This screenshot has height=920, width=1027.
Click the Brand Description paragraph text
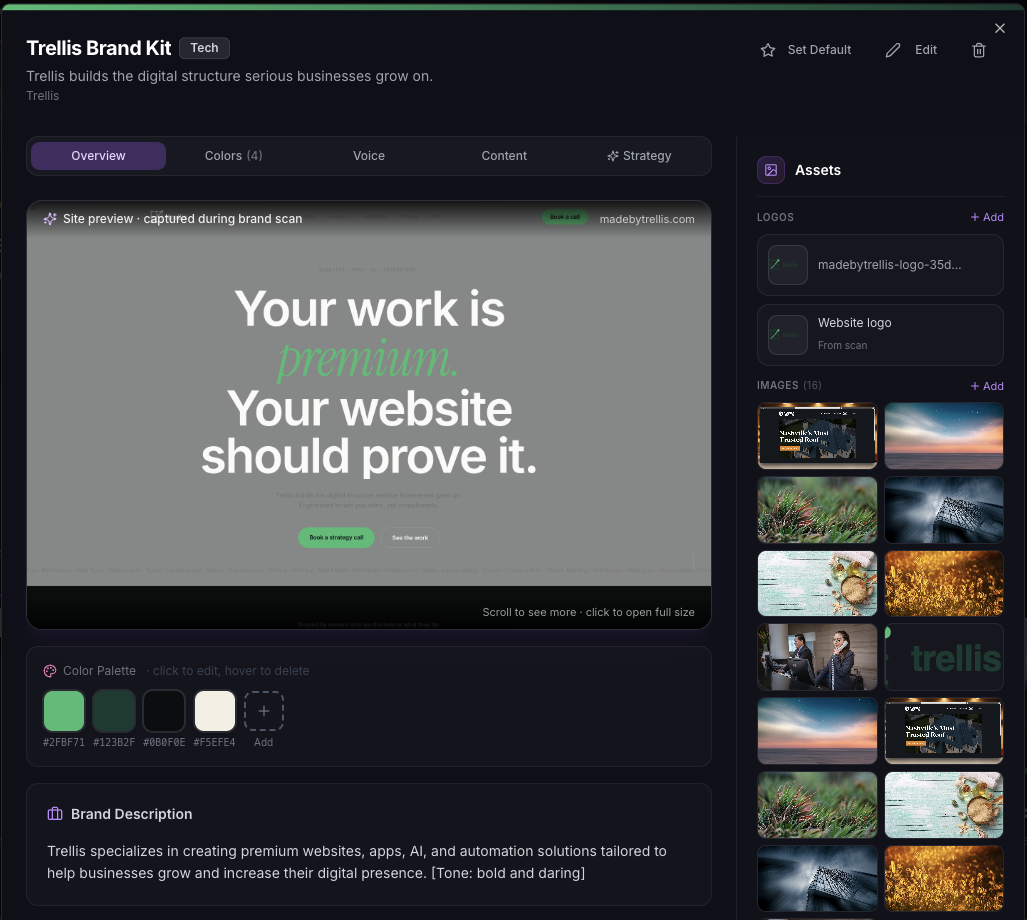click(x=357, y=862)
